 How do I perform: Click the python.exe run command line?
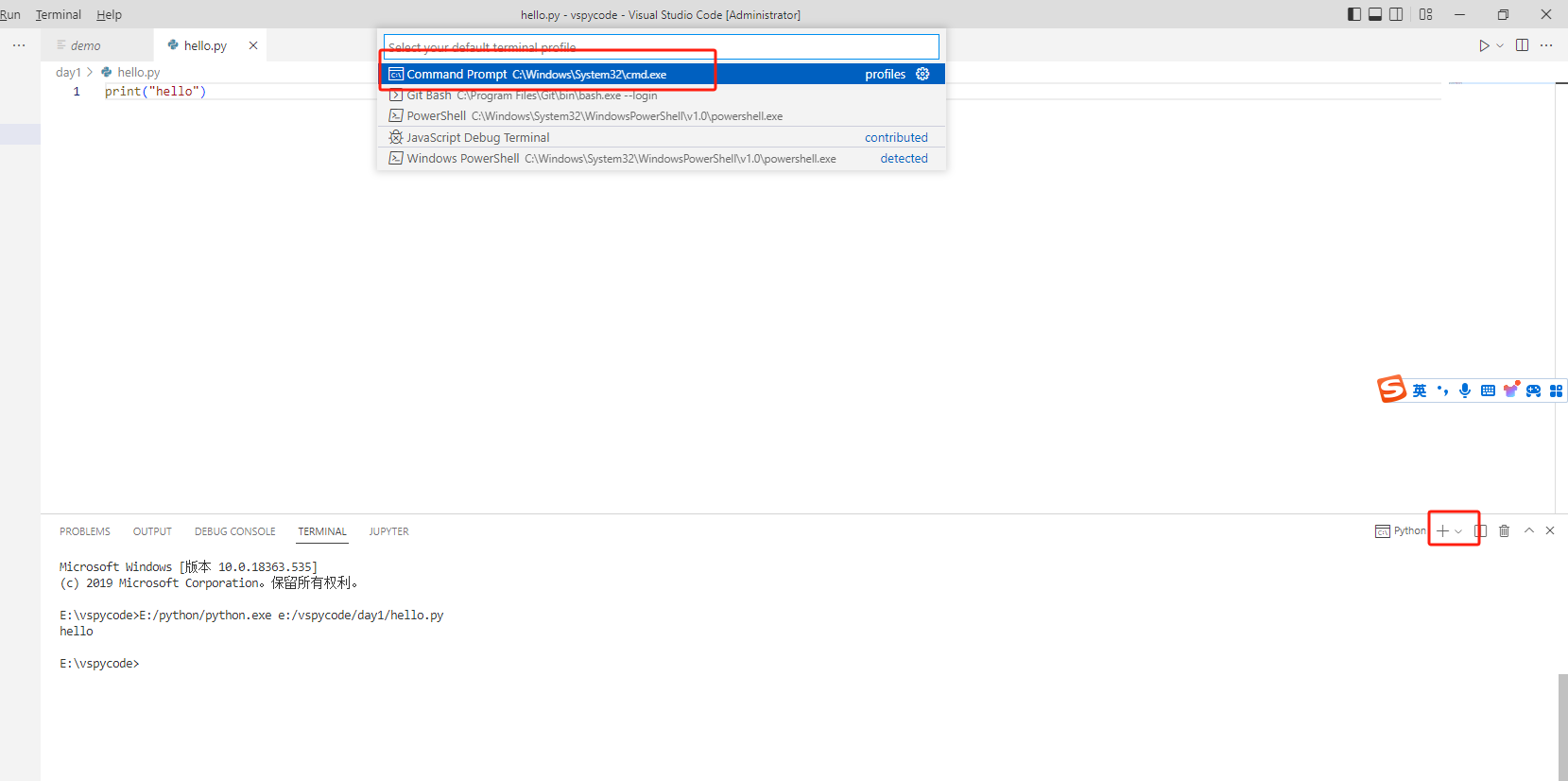[x=251, y=616]
